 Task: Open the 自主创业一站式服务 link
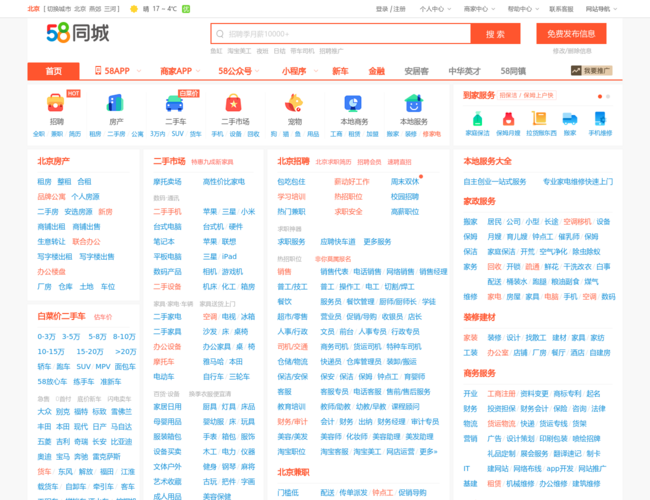[x=495, y=182]
